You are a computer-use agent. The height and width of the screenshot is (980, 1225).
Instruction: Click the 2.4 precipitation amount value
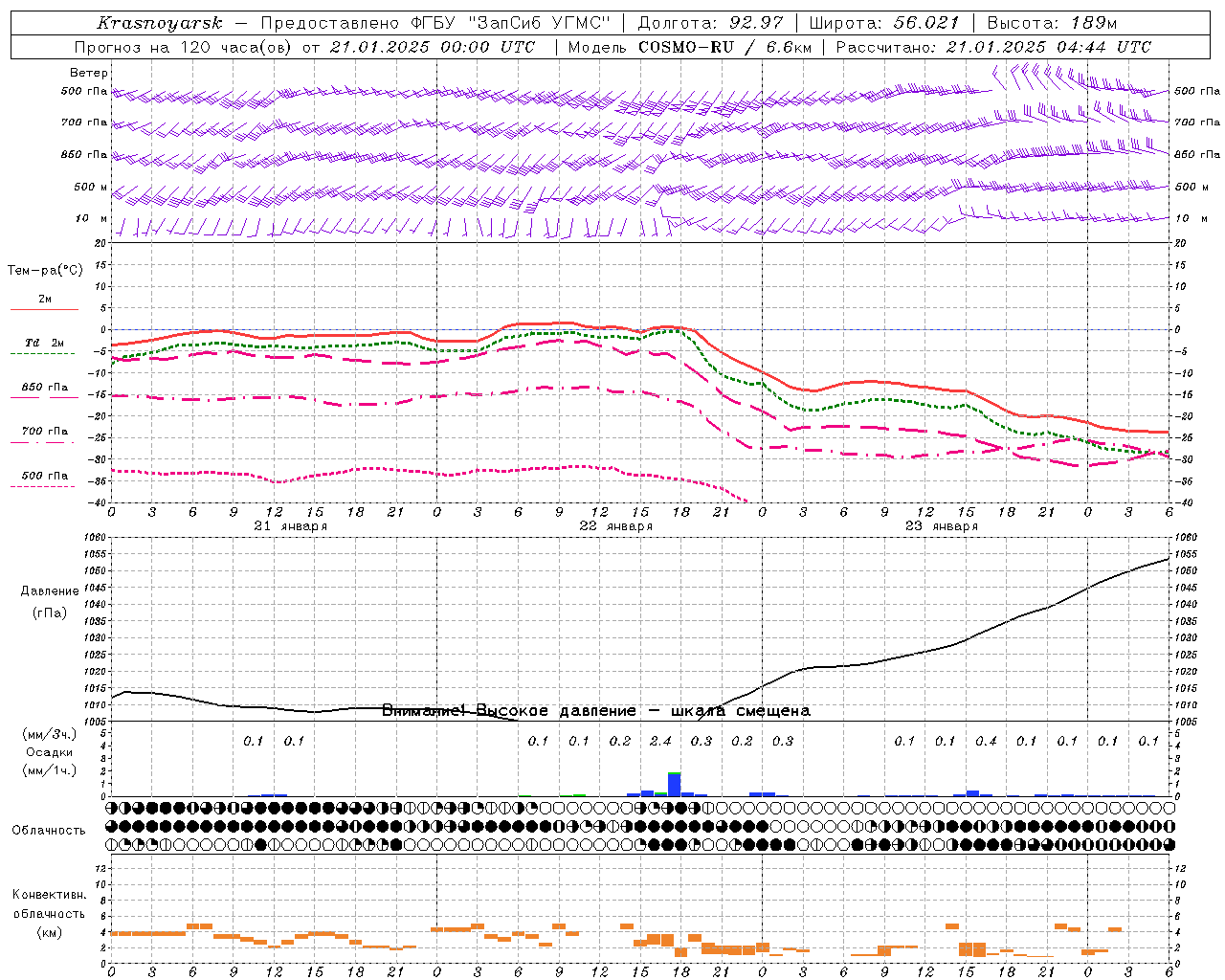(660, 741)
